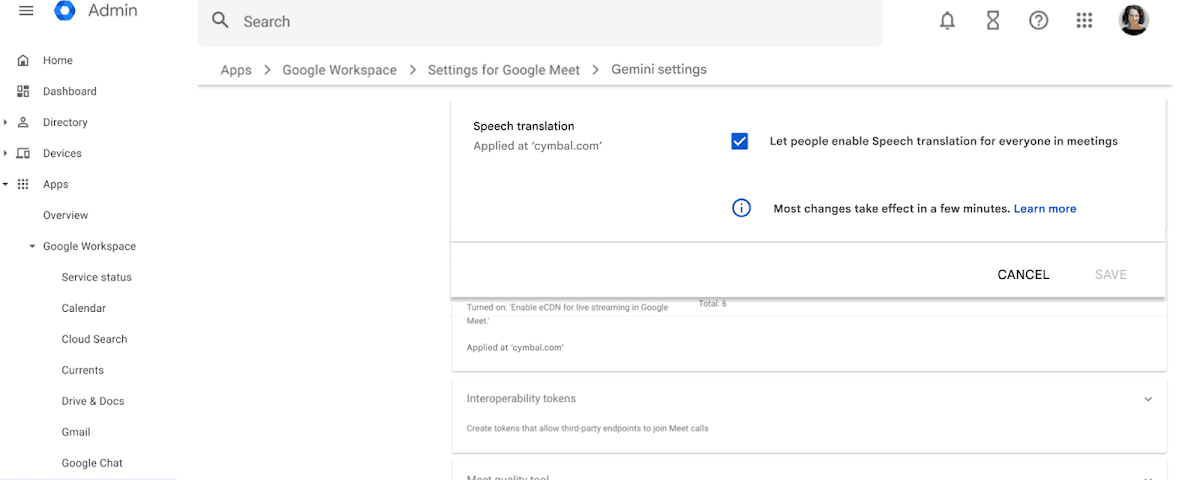This screenshot has width=1200, height=480.
Task: Go to Dashboard in the sidebar
Action: [x=69, y=91]
